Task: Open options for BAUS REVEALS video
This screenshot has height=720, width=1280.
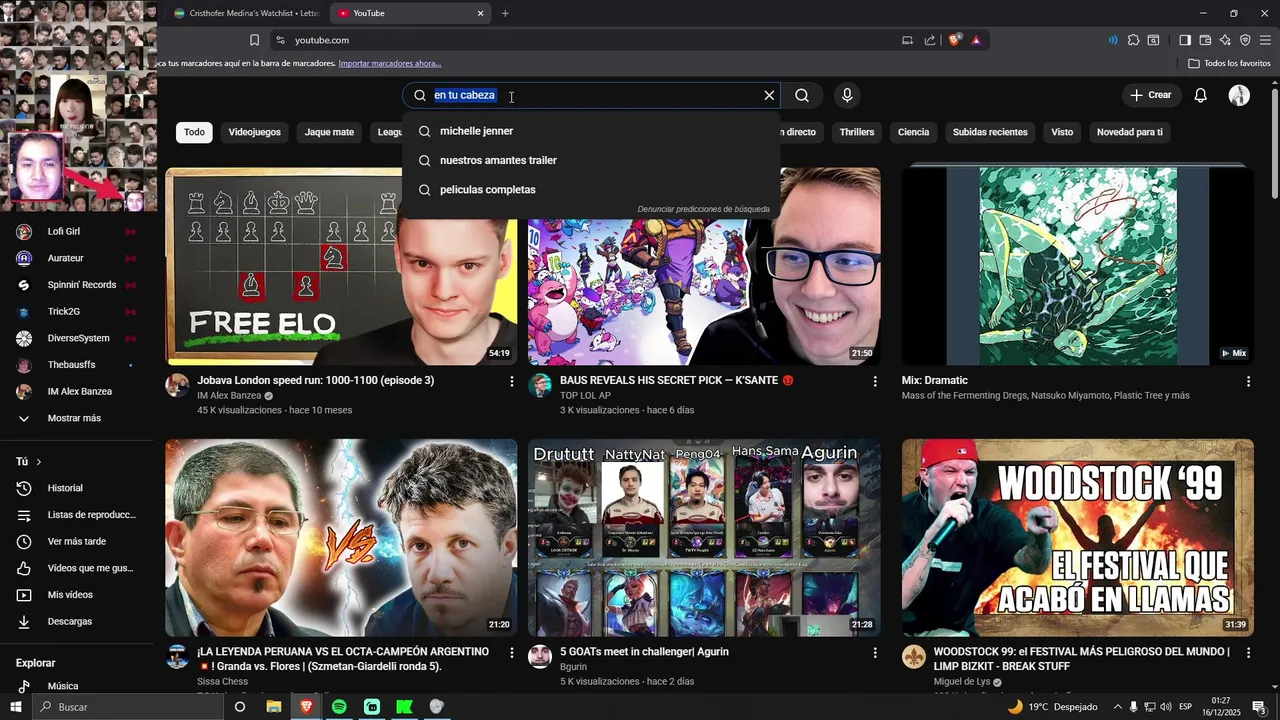Action: click(875, 381)
